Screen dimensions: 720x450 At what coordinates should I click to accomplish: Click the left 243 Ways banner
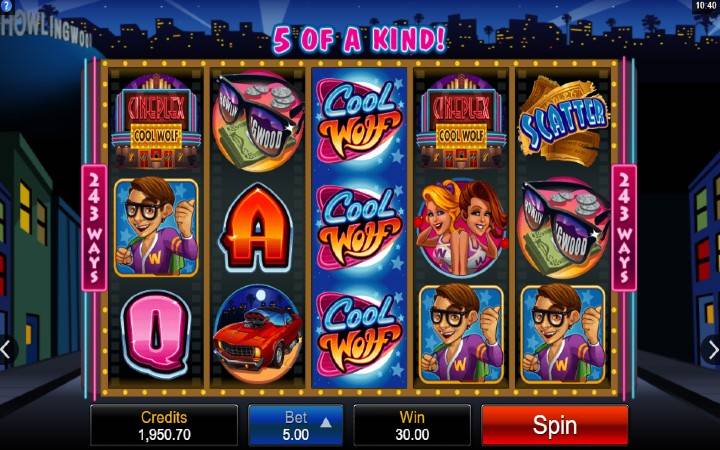pos(94,228)
